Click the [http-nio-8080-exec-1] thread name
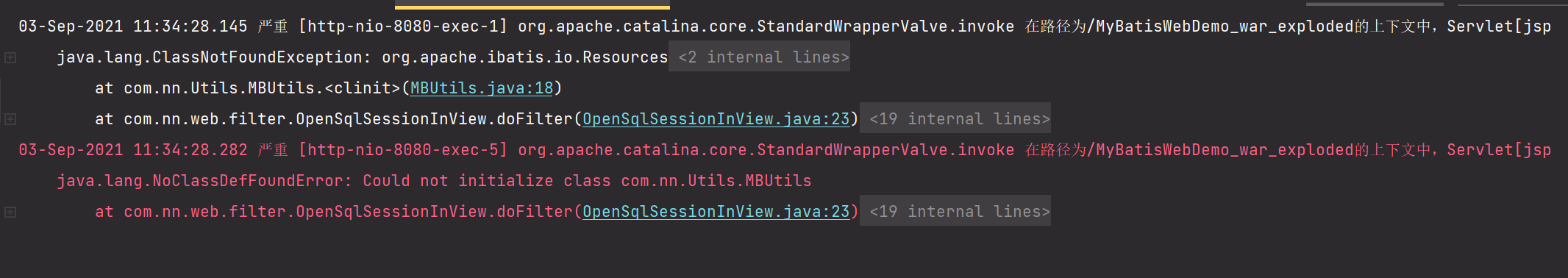Screen dimensions: 1568x278 click(403, 26)
